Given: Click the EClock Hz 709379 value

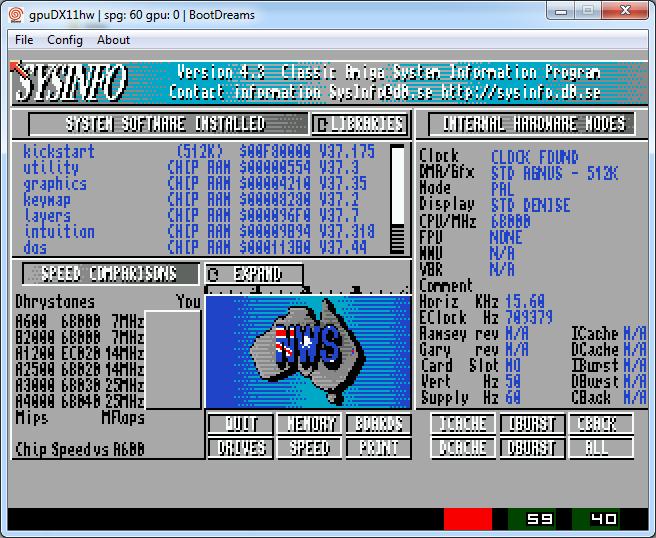Looking at the screenshot, I should (529, 317).
